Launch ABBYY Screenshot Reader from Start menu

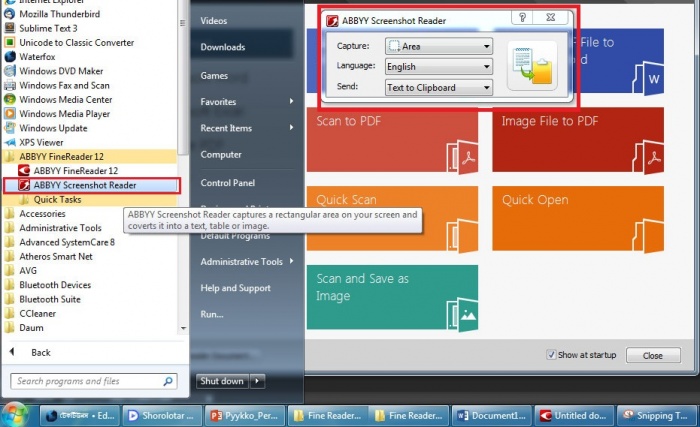click(91, 185)
